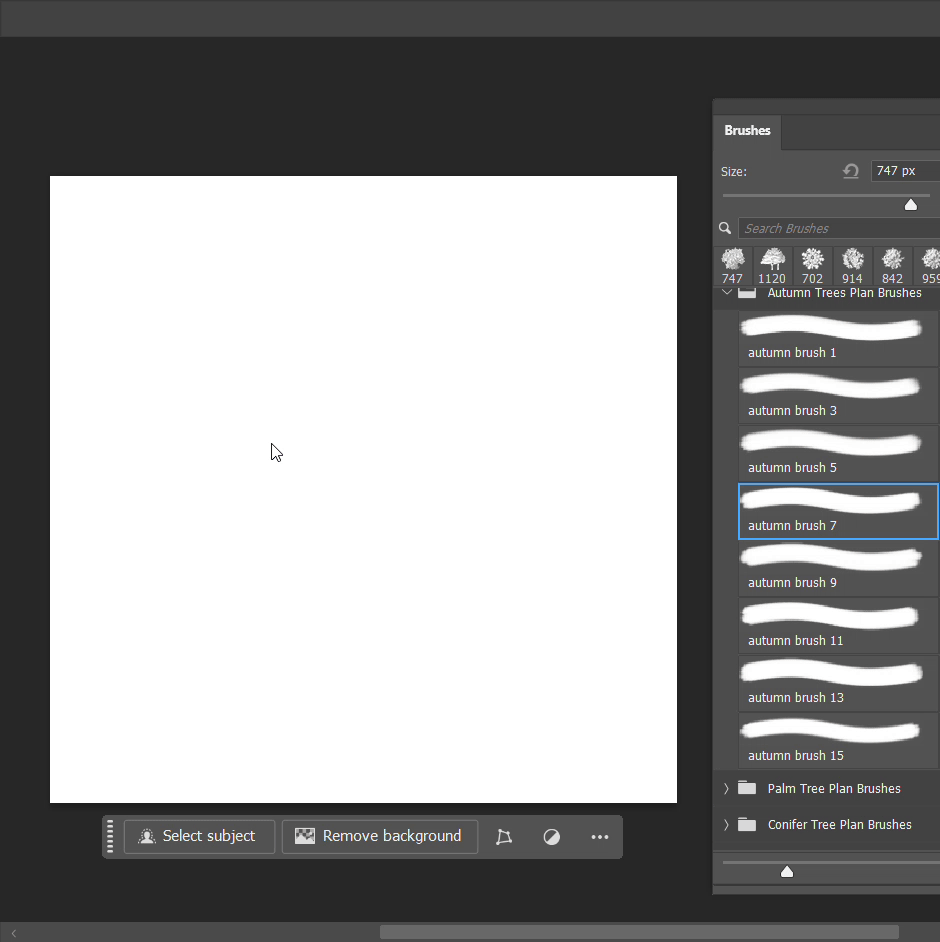Screen dimensions: 940x942
Task: Switch to the Brushes panel tab
Action: (747, 131)
